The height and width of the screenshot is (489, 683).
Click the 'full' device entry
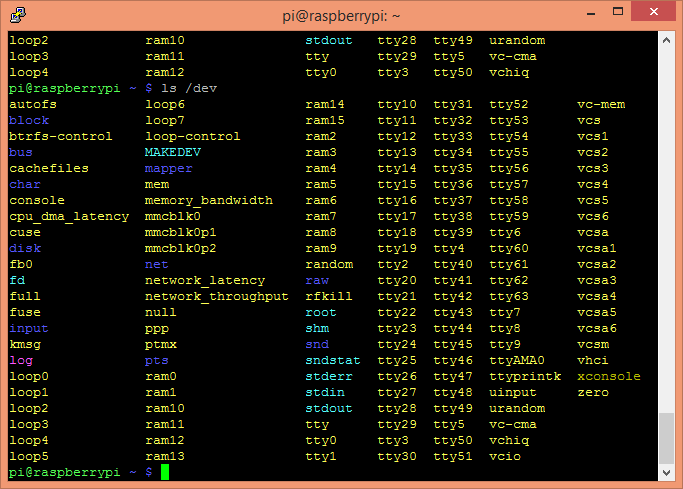(x=25, y=297)
